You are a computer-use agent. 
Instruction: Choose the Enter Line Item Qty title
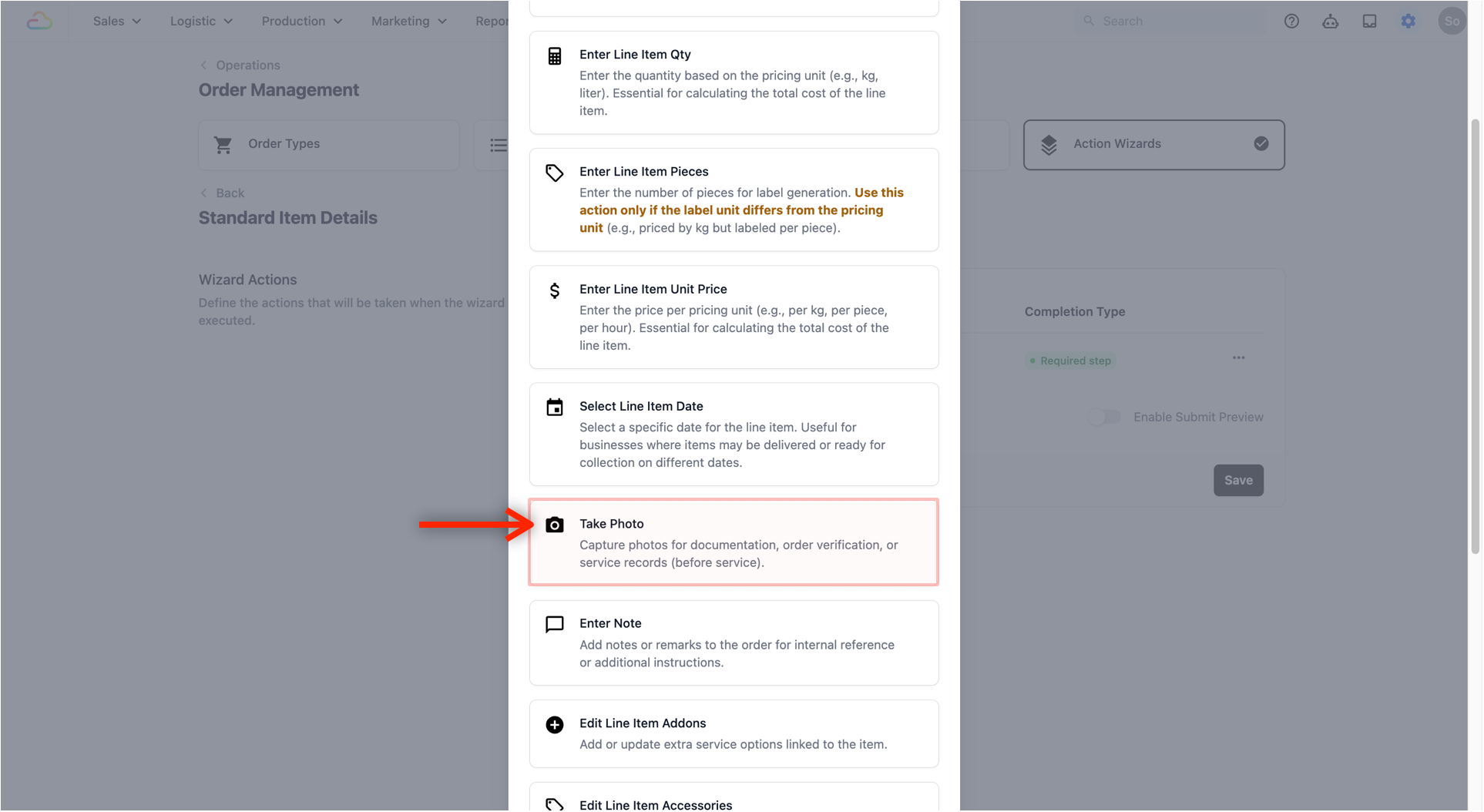click(635, 55)
